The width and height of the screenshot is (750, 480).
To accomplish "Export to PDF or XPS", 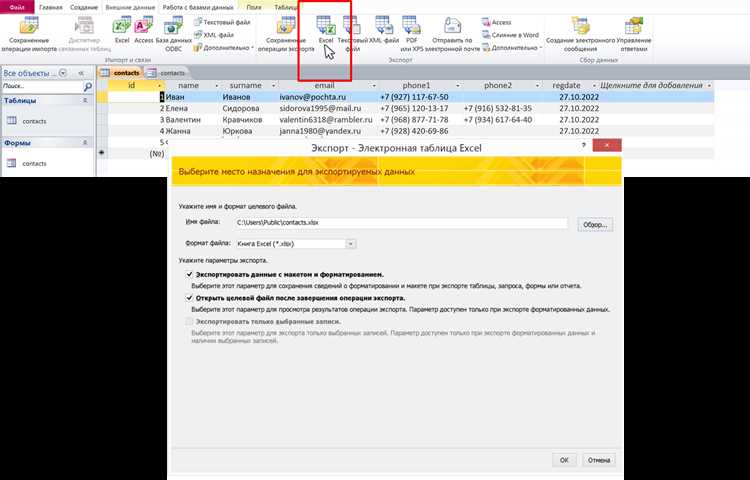I will click(411, 34).
